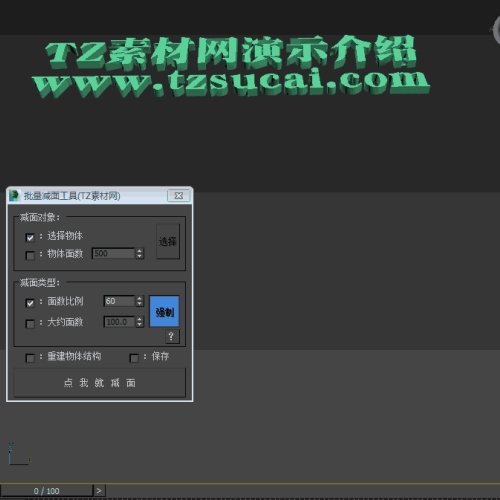Viewport: 500px width, 500px height.
Task: Toggle the 选择物体 checkbox
Action: point(30,238)
